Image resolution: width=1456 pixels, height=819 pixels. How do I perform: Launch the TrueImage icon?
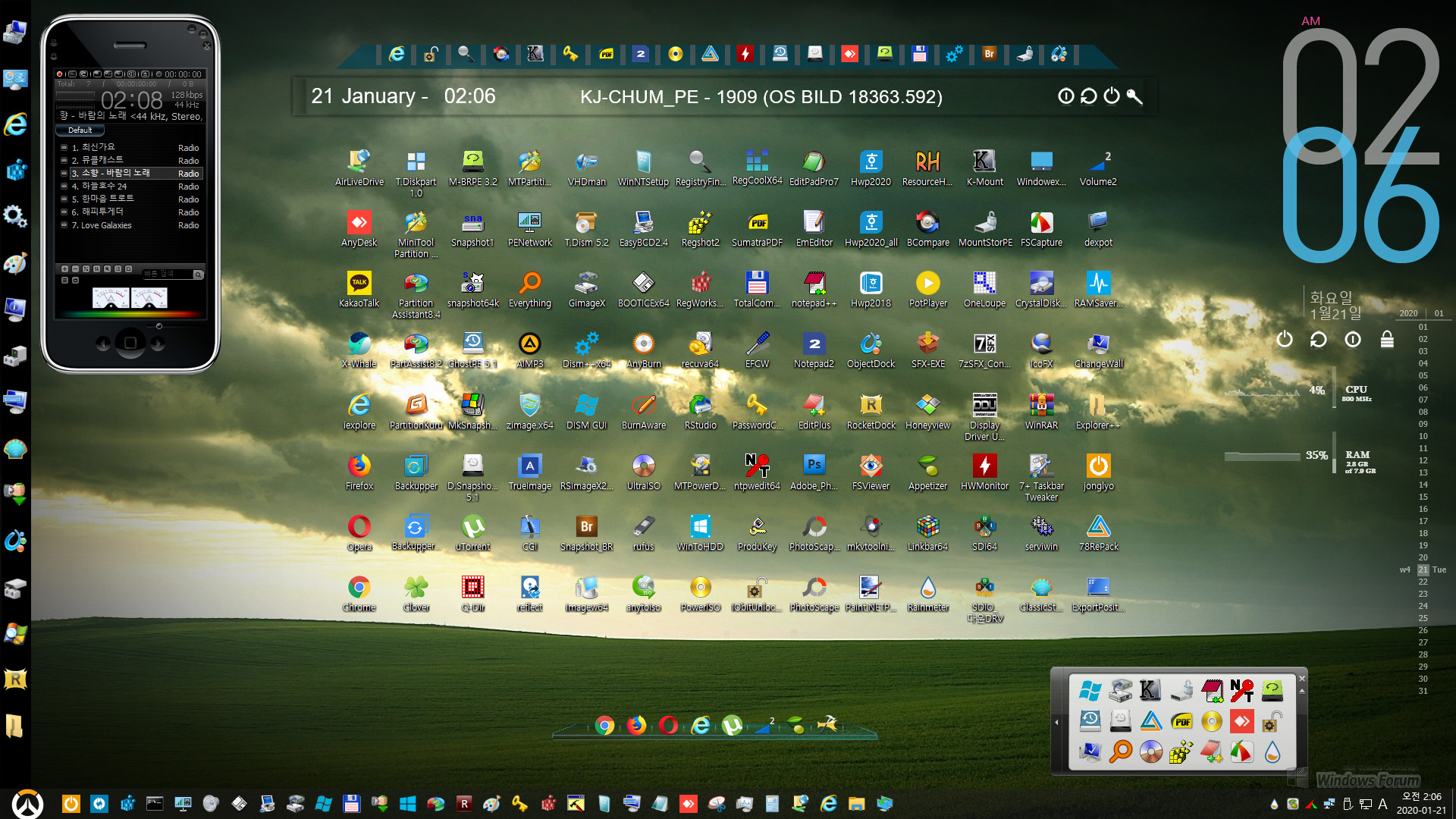tap(529, 472)
